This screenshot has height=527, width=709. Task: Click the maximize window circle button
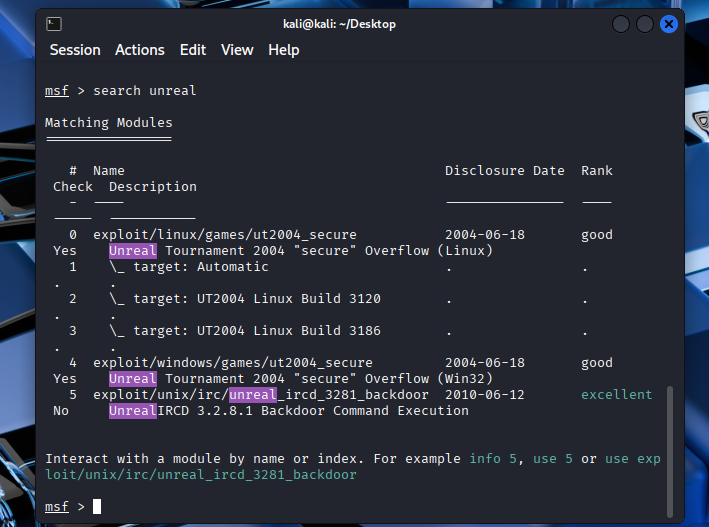pos(645,24)
